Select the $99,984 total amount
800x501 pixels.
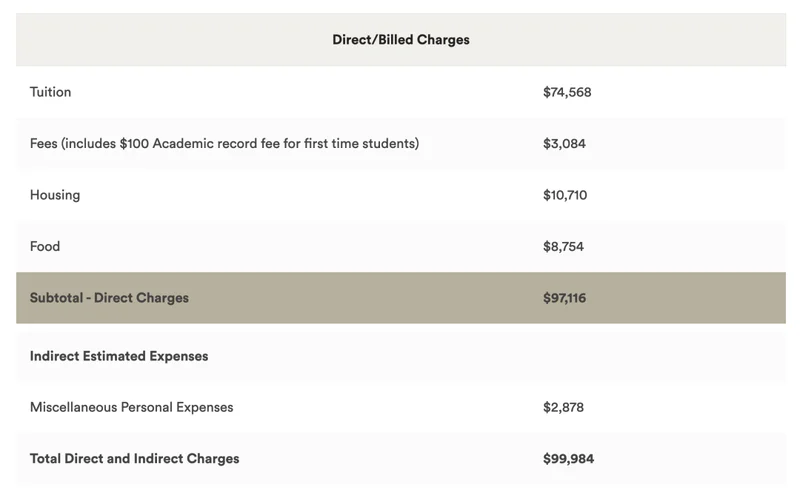coord(569,459)
